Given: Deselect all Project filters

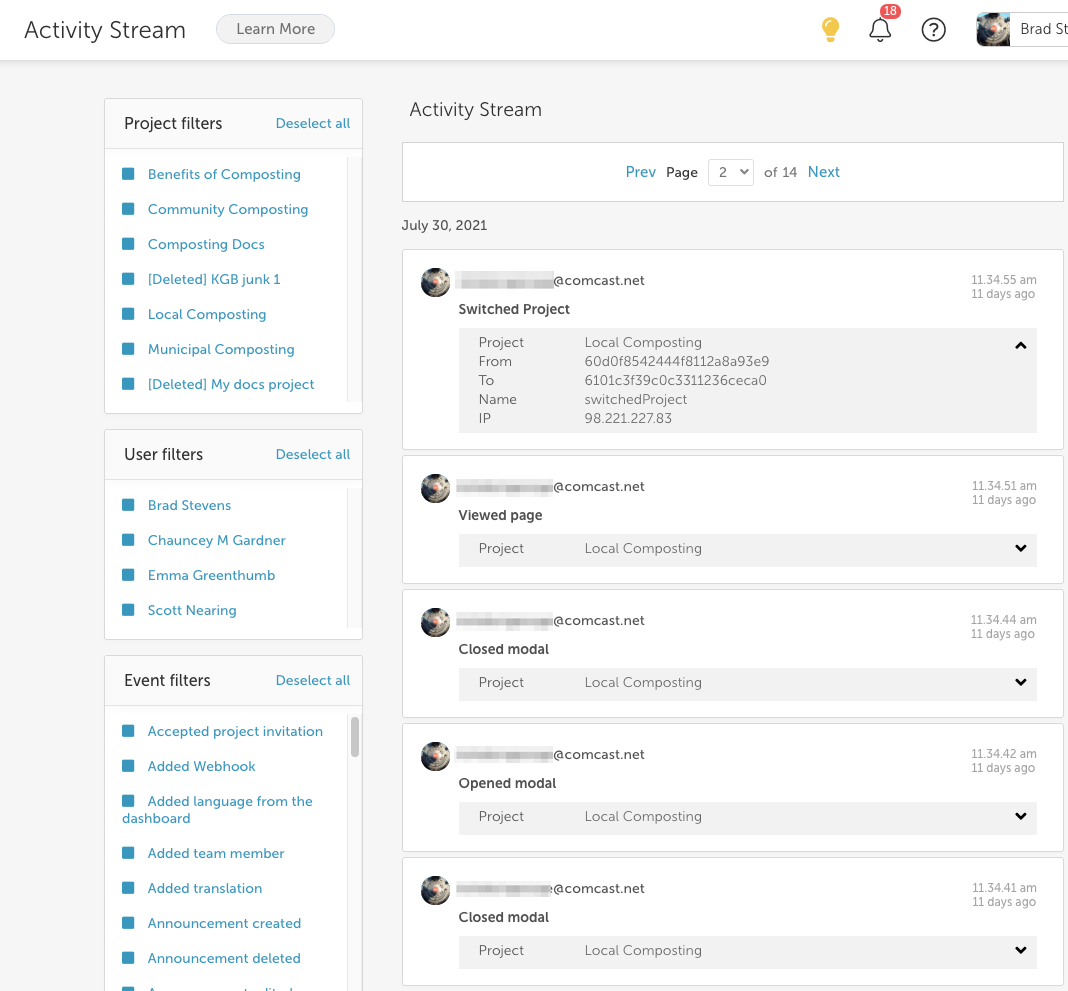Looking at the screenshot, I should 313,123.
